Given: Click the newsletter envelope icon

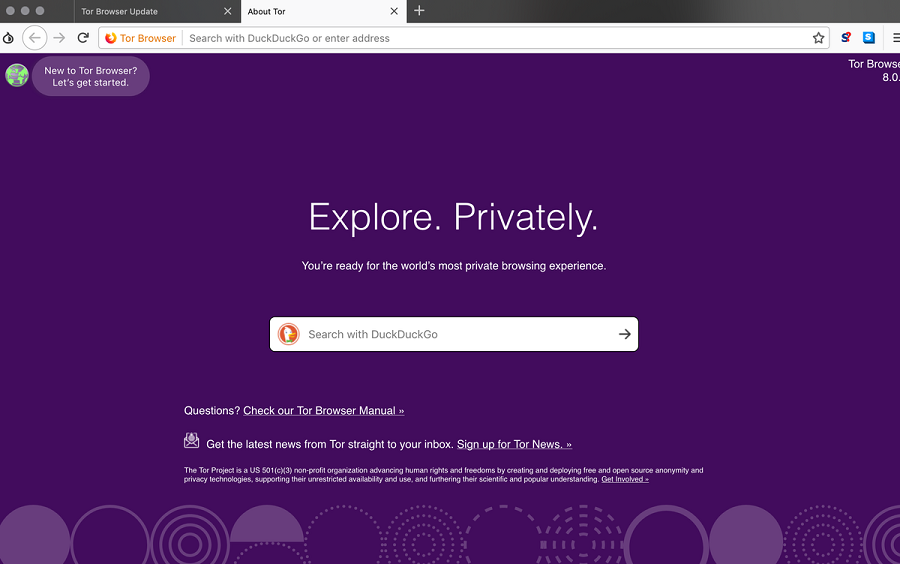Looking at the screenshot, I should pos(191,441).
